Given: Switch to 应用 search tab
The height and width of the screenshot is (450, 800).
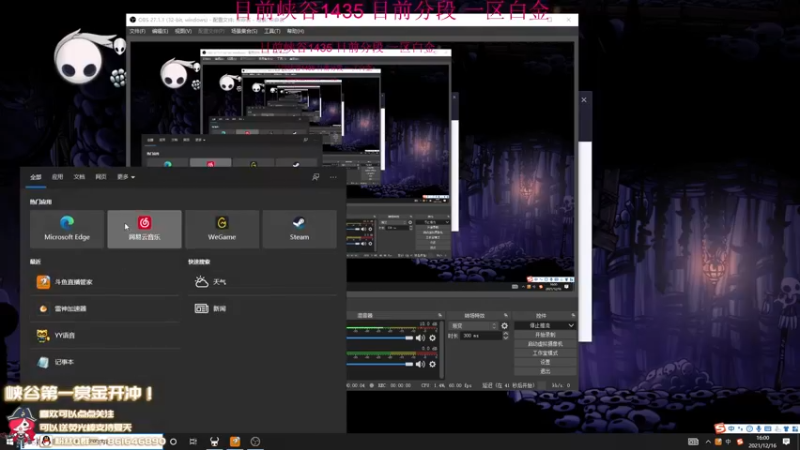Looking at the screenshot, I should click(57, 177).
